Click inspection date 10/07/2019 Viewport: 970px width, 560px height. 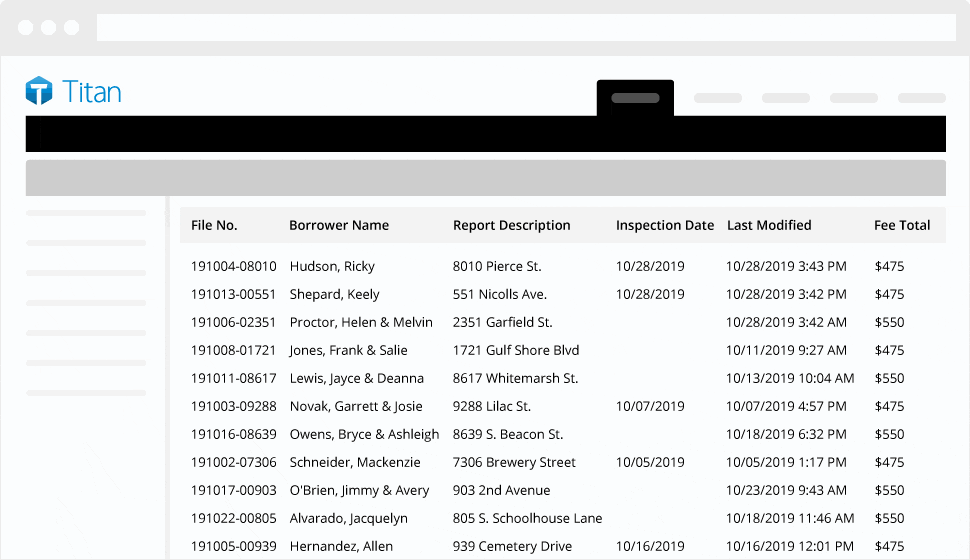(x=650, y=406)
